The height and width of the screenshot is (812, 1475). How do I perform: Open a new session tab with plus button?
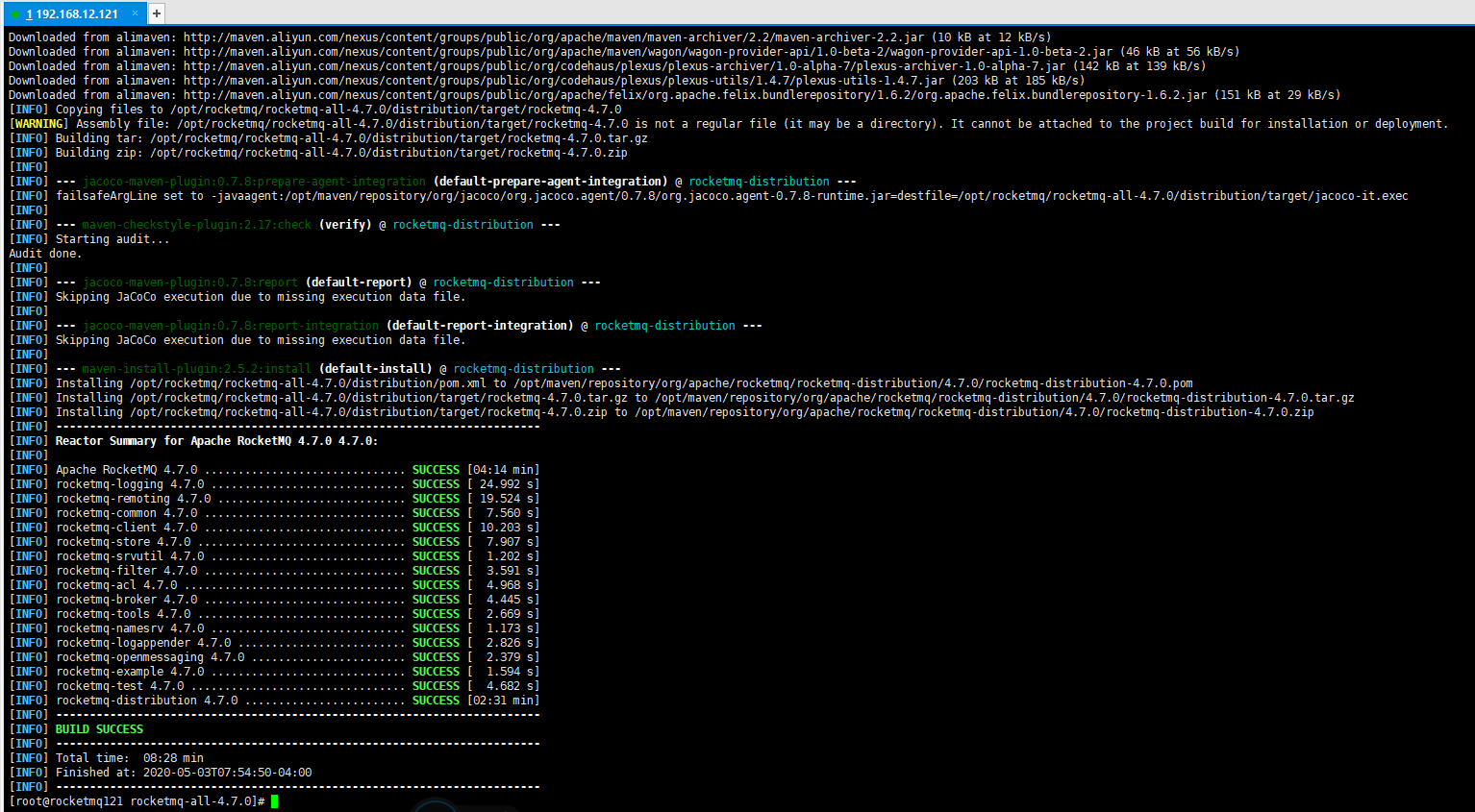coord(156,13)
